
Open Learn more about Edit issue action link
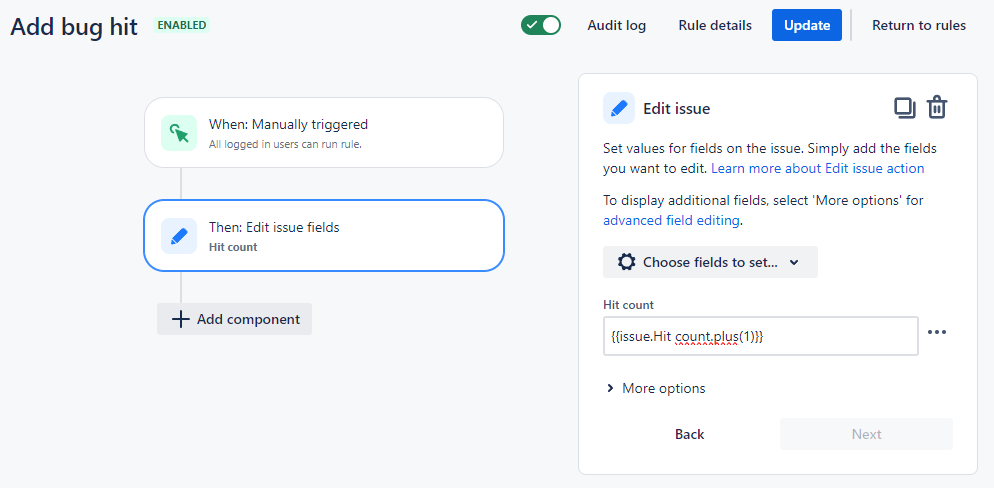pyautogui.click(x=817, y=168)
